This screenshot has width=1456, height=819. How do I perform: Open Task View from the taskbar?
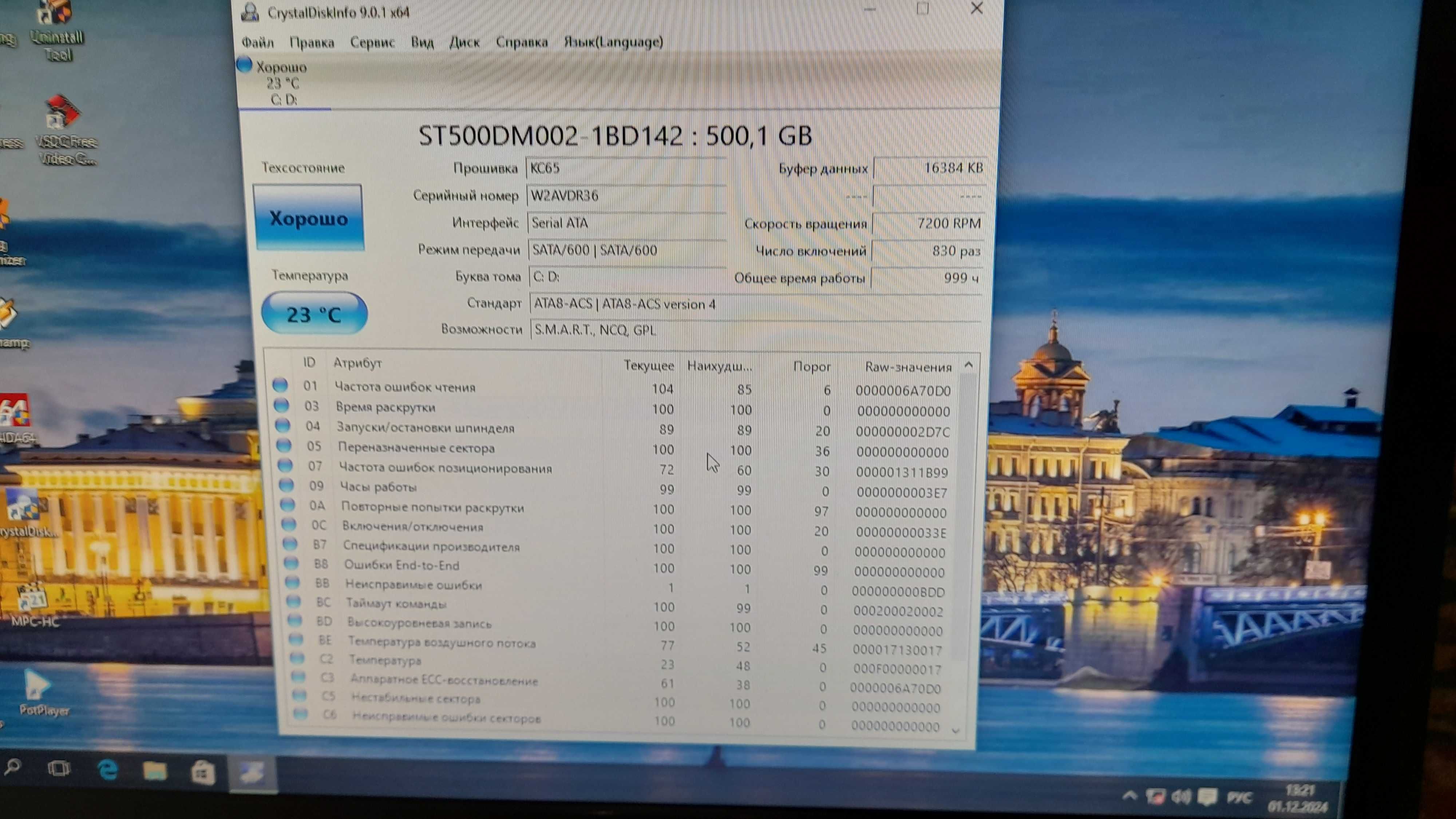[58, 769]
